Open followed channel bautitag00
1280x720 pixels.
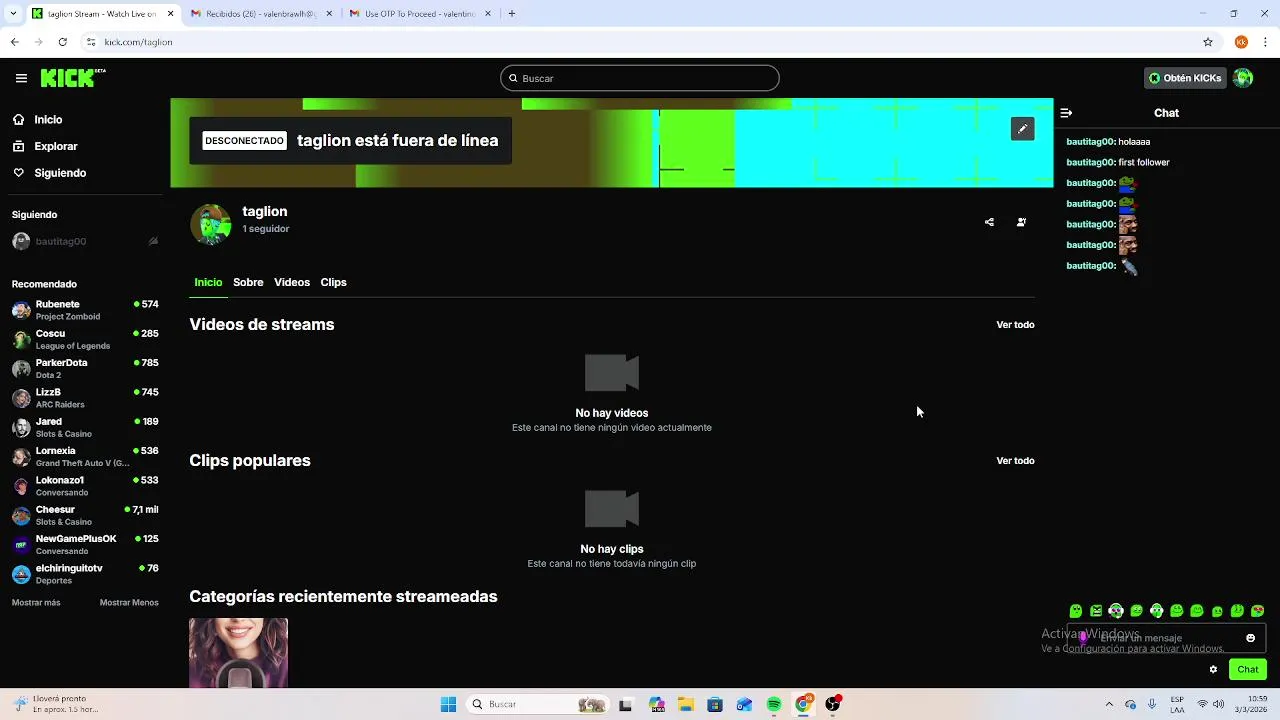(x=85, y=241)
